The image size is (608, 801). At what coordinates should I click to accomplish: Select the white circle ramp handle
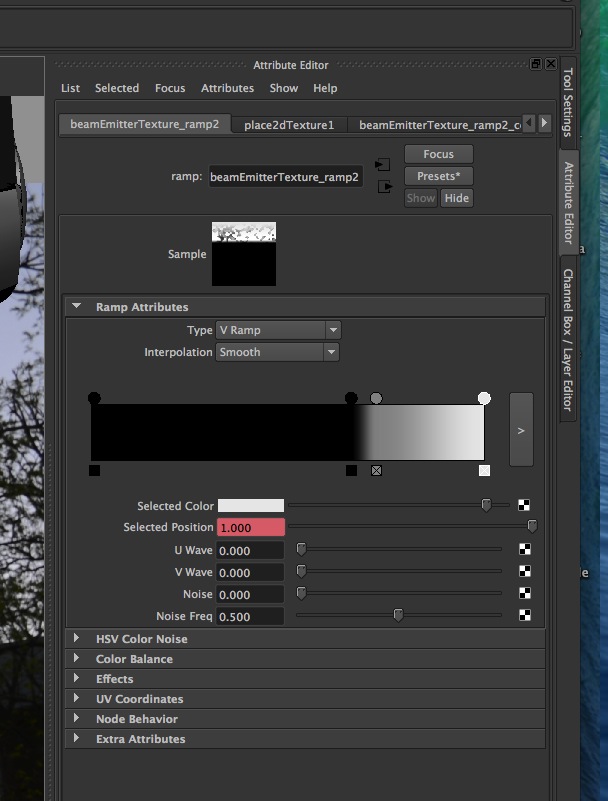click(x=484, y=398)
